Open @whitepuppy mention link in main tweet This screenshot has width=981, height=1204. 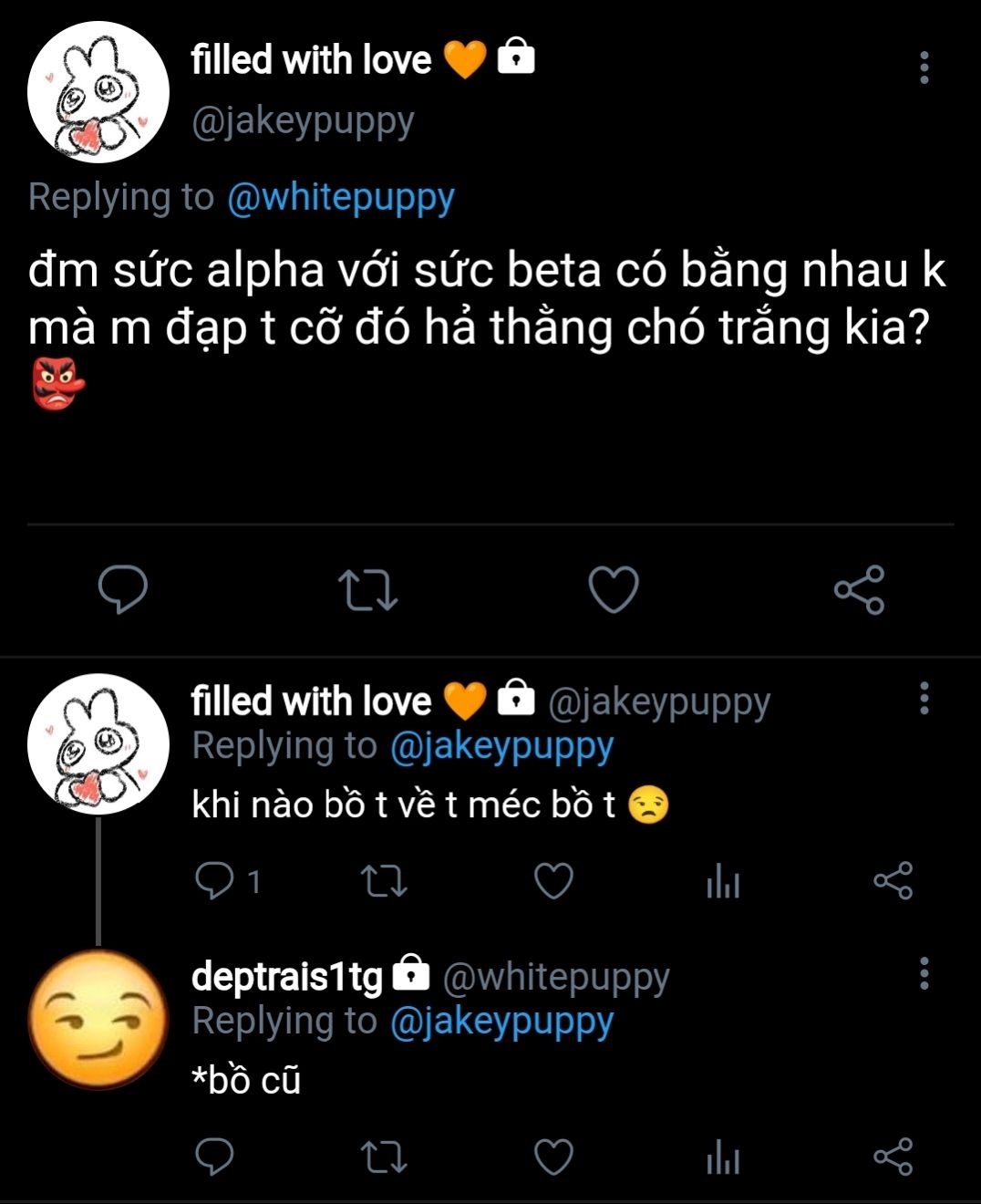[x=340, y=197]
